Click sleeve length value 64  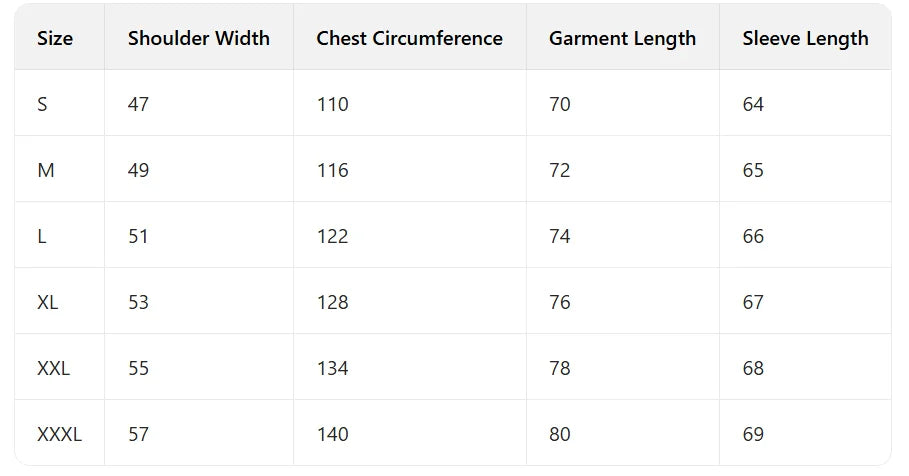pos(753,104)
